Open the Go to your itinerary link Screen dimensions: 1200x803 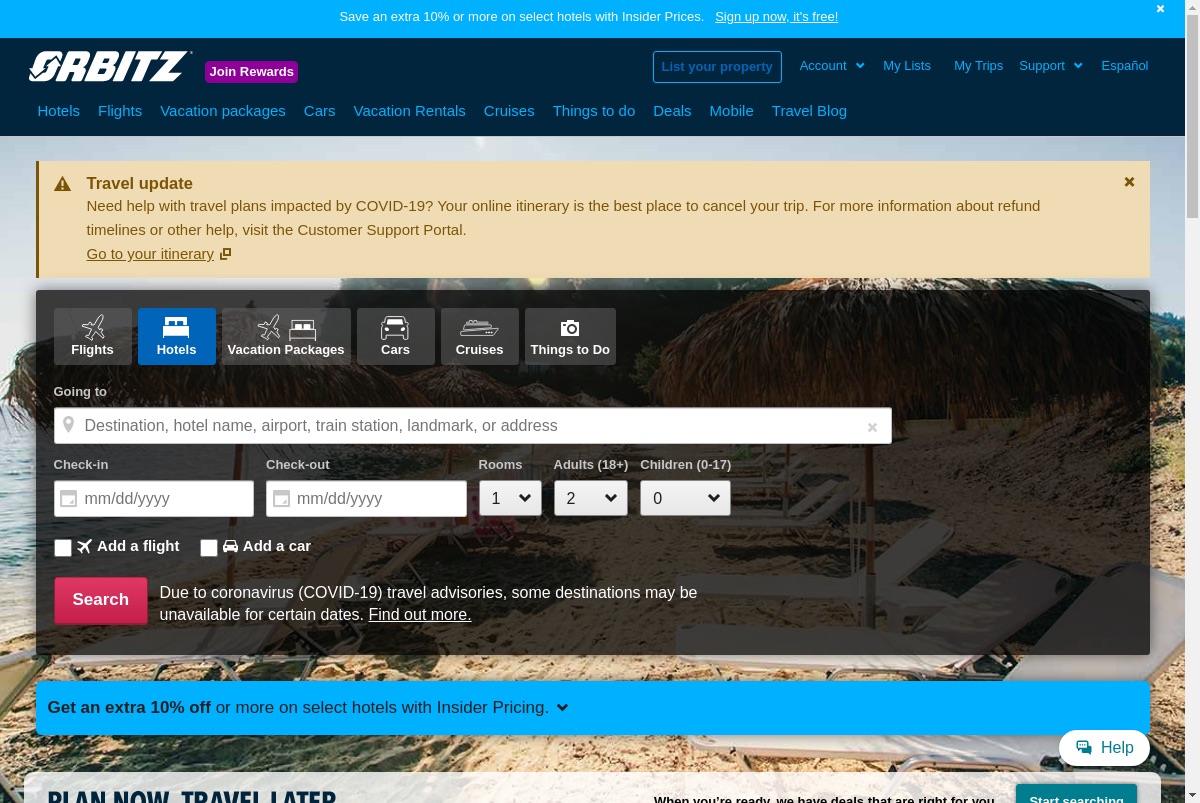[150, 254]
